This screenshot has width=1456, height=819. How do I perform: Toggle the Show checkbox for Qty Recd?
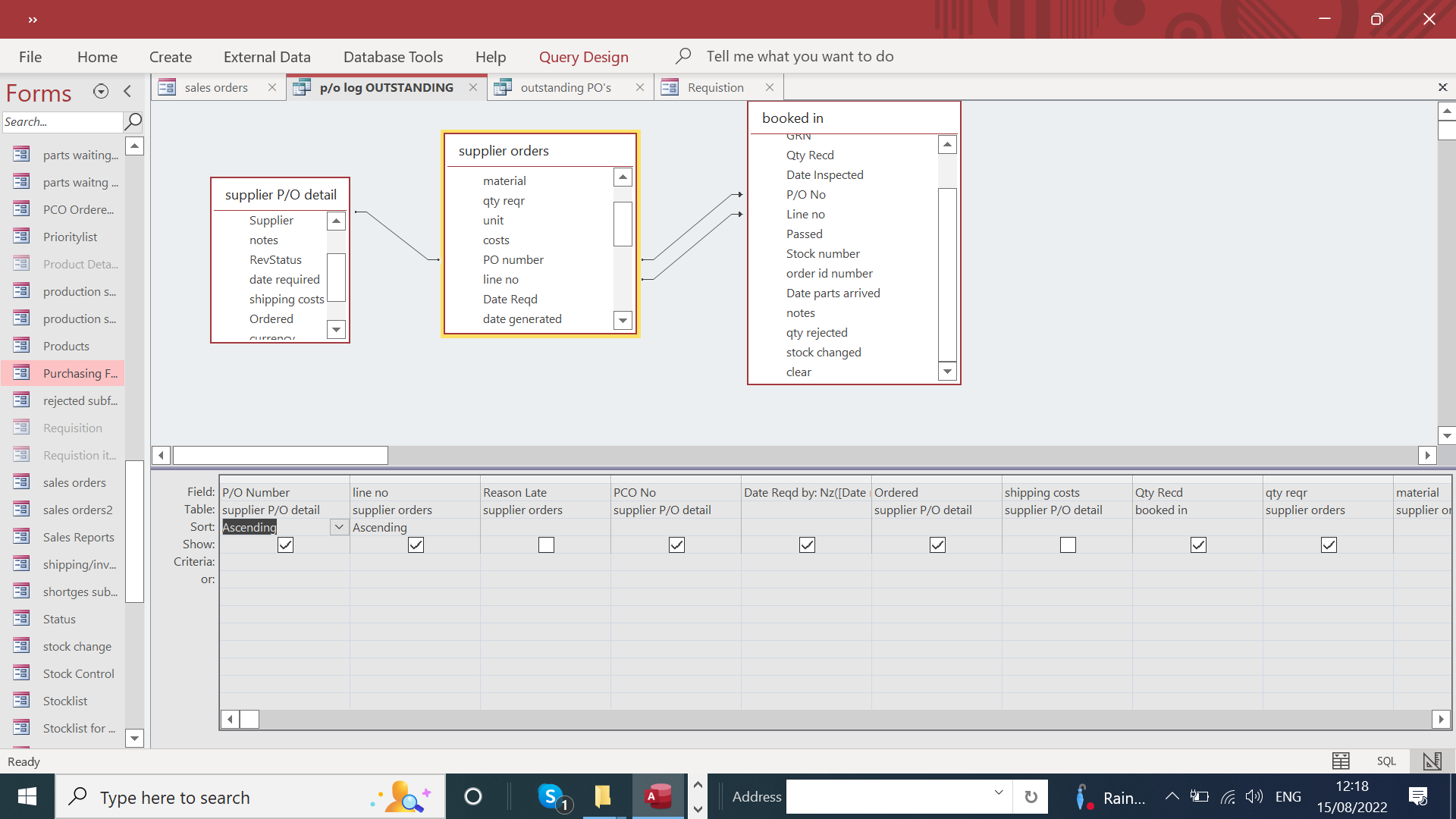tap(1198, 544)
